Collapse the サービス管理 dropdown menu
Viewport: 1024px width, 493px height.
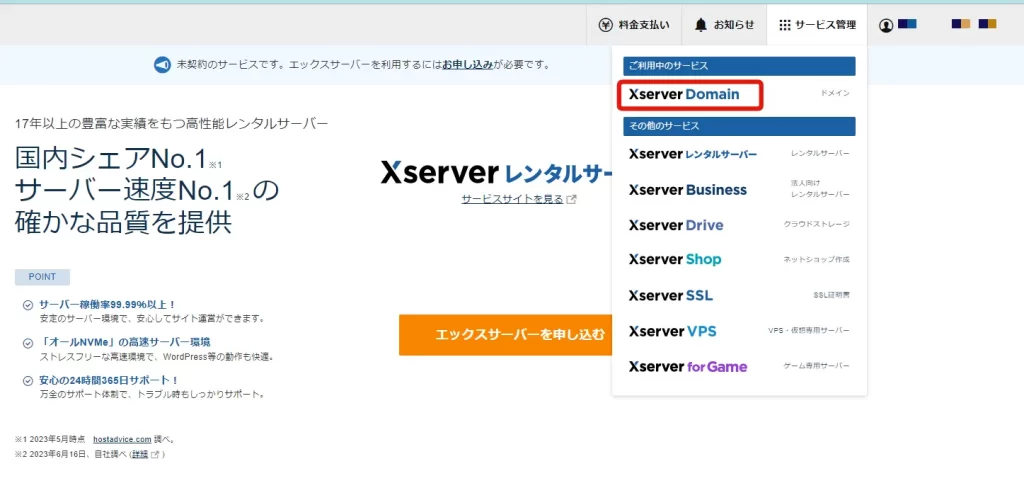coord(817,25)
